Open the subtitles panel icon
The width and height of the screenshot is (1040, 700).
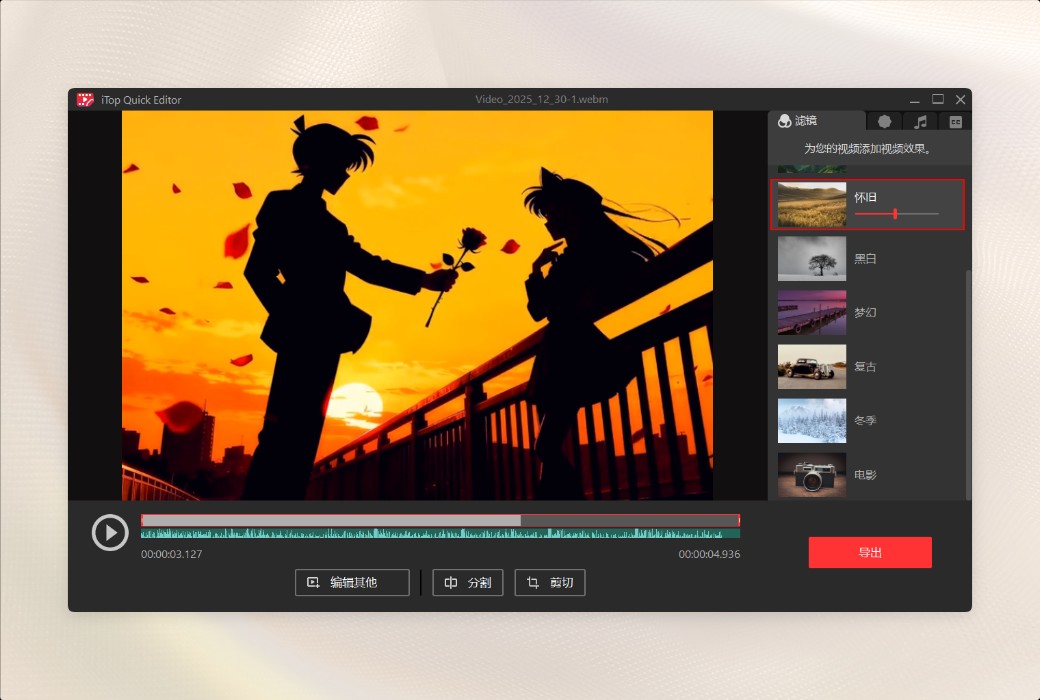tap(956, 120)
